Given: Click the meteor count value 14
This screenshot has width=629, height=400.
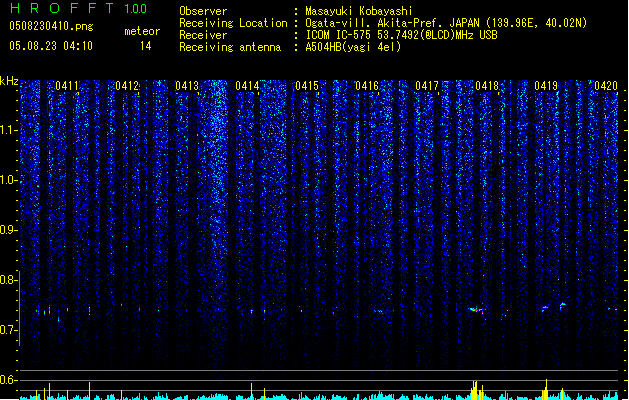Looking at the screenshot, I should (146, 46).
